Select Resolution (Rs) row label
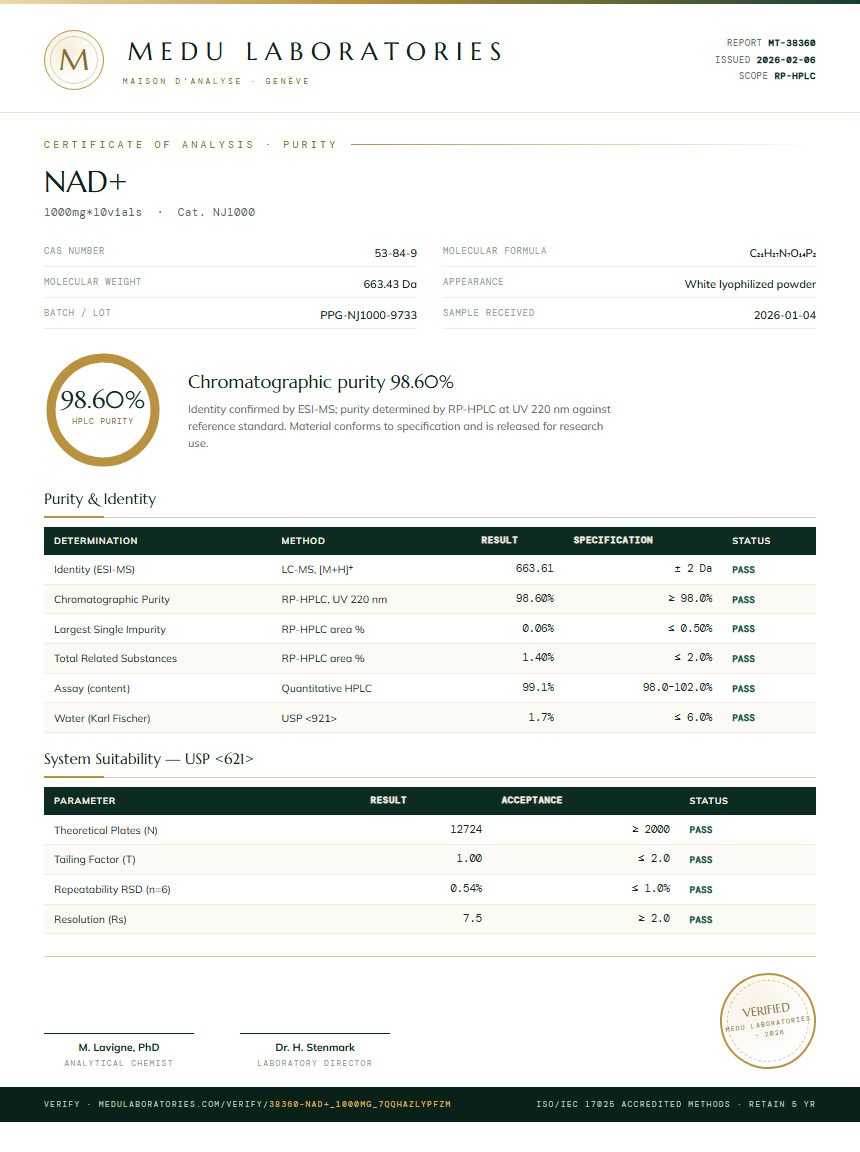 (90, 920)
